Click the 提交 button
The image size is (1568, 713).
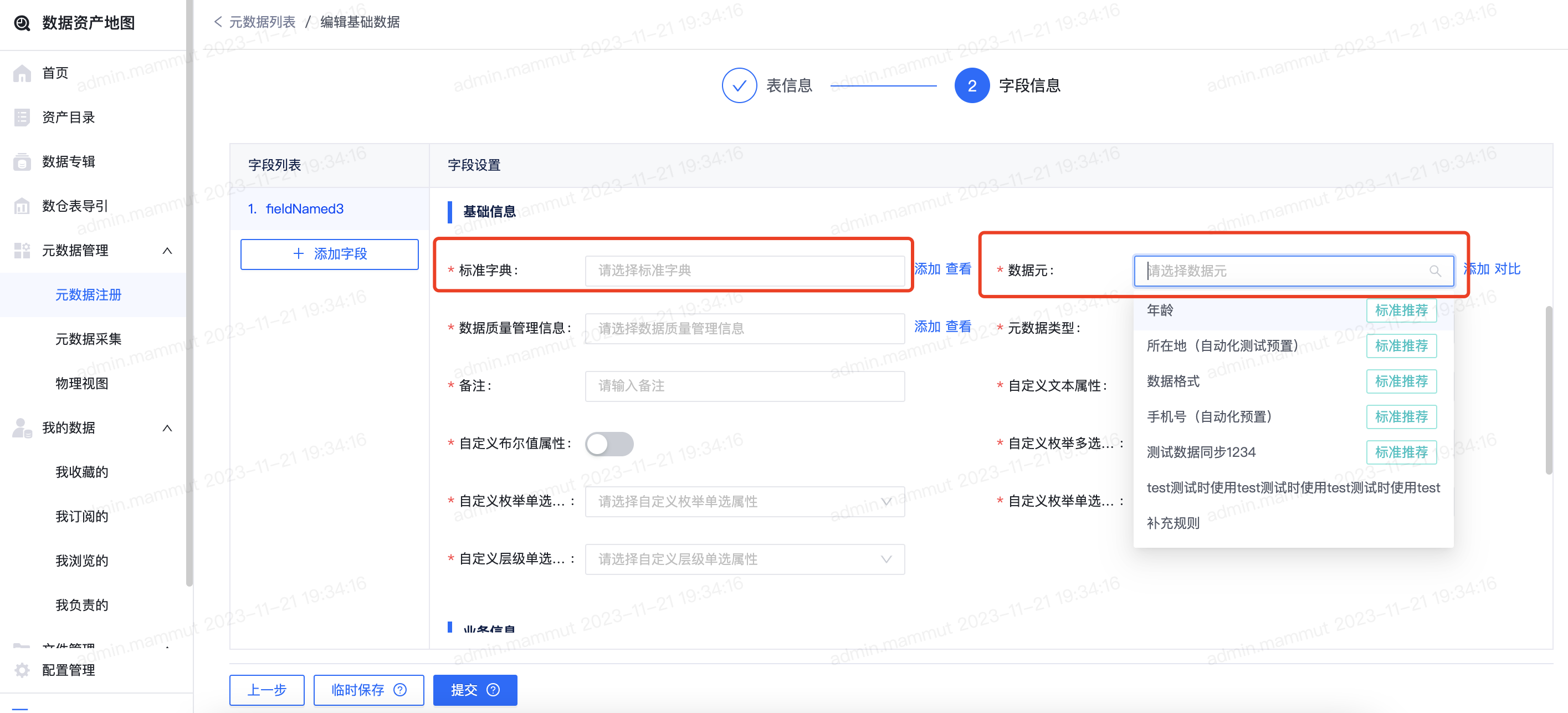(x=475, y=690)
